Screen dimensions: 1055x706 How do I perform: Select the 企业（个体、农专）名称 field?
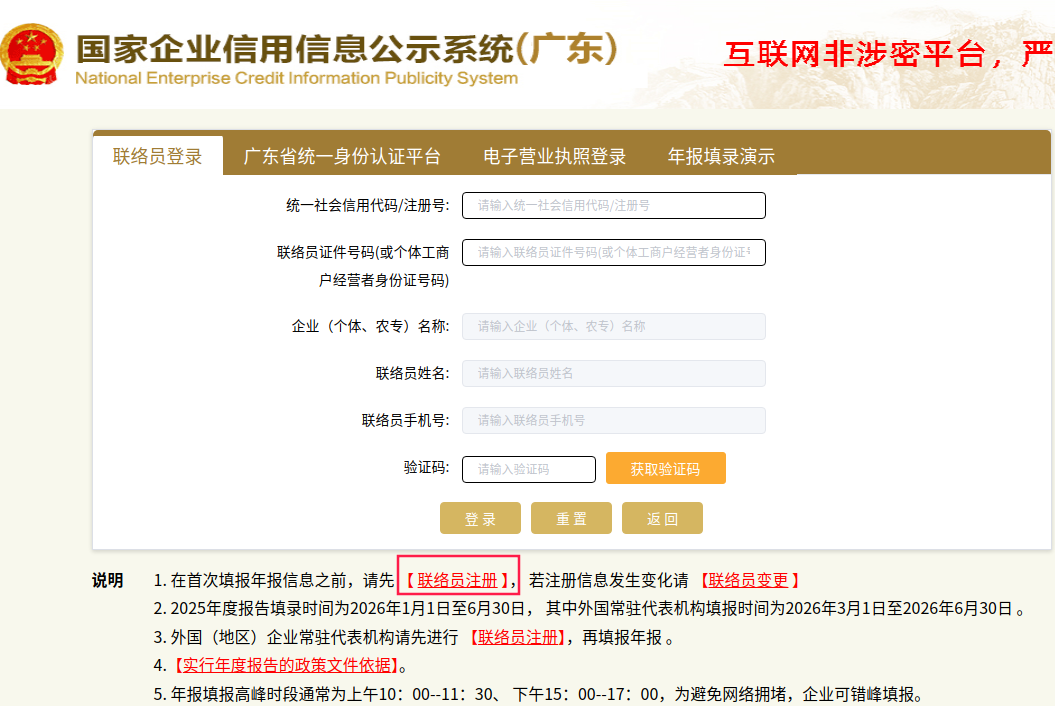tap(613, 326)
